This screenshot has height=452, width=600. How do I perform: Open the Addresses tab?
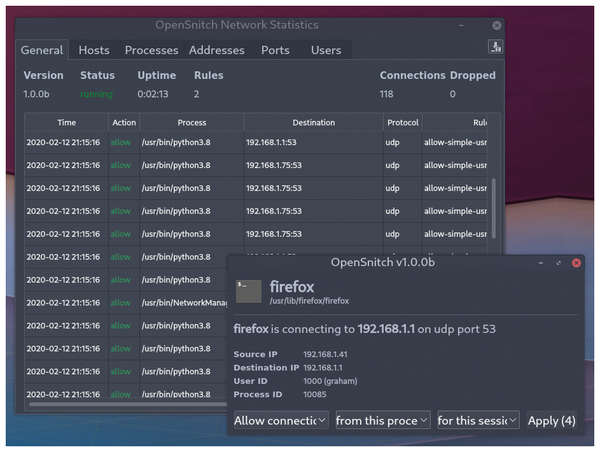click(217, 50)
